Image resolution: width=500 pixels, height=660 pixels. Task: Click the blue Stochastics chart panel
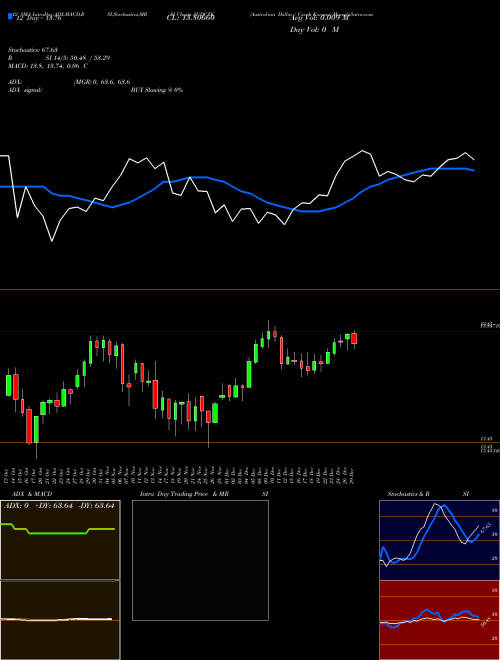(x=439, y=540)
